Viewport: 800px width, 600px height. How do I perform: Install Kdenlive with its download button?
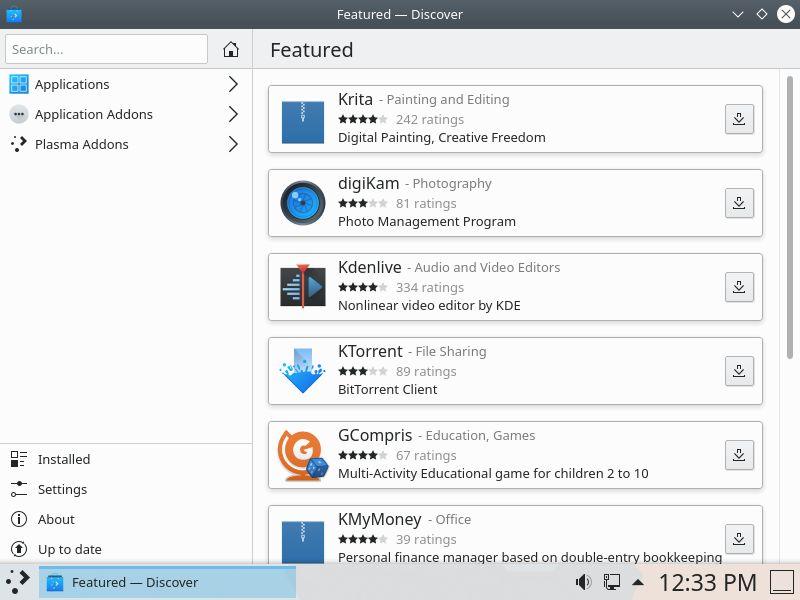[x=738, y=287]
